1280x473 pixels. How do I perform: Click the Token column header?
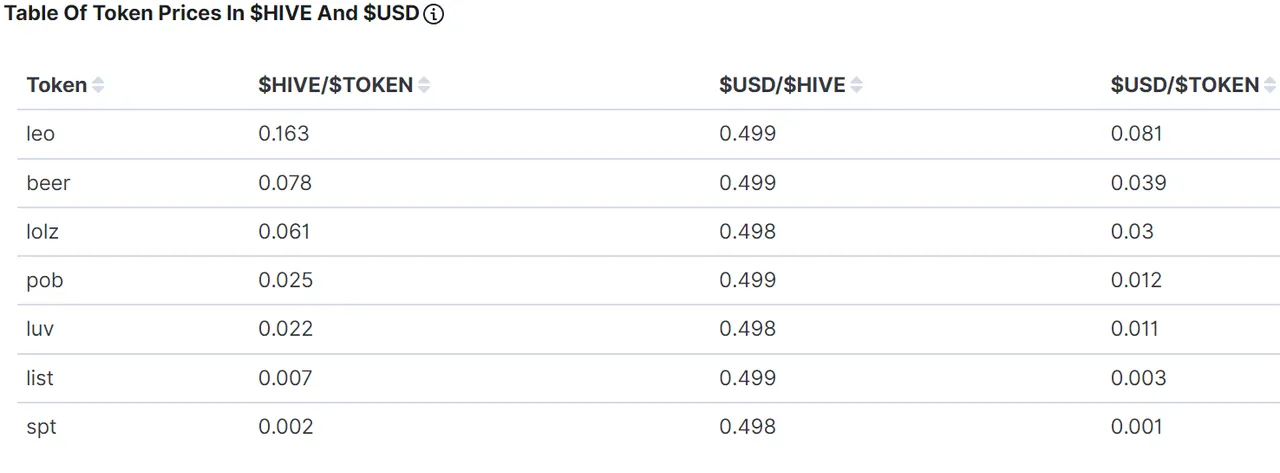pyautogui.click(x=57, y=85)
